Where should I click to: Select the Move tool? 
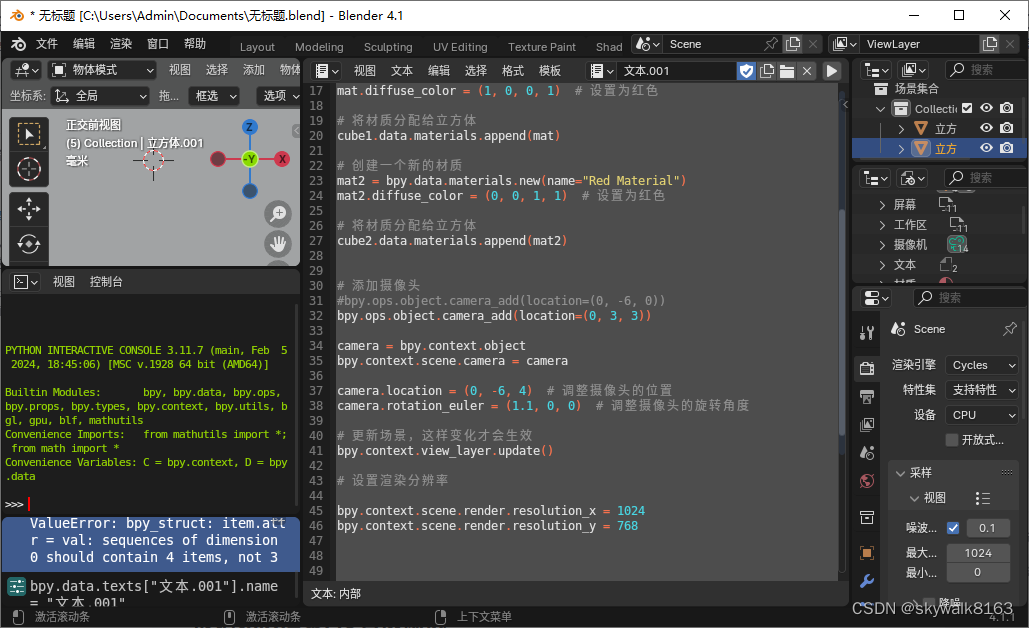[x=28, y=209]
